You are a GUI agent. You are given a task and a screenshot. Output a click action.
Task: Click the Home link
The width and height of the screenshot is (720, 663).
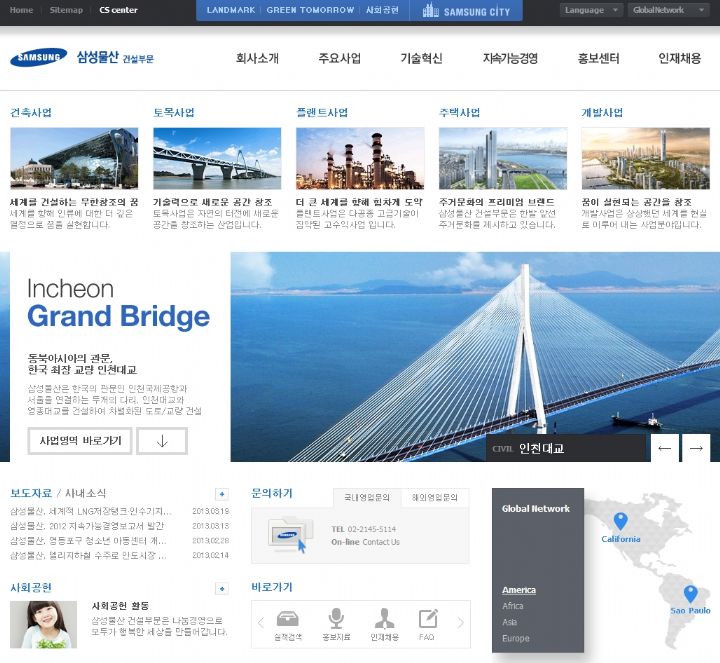21,10
